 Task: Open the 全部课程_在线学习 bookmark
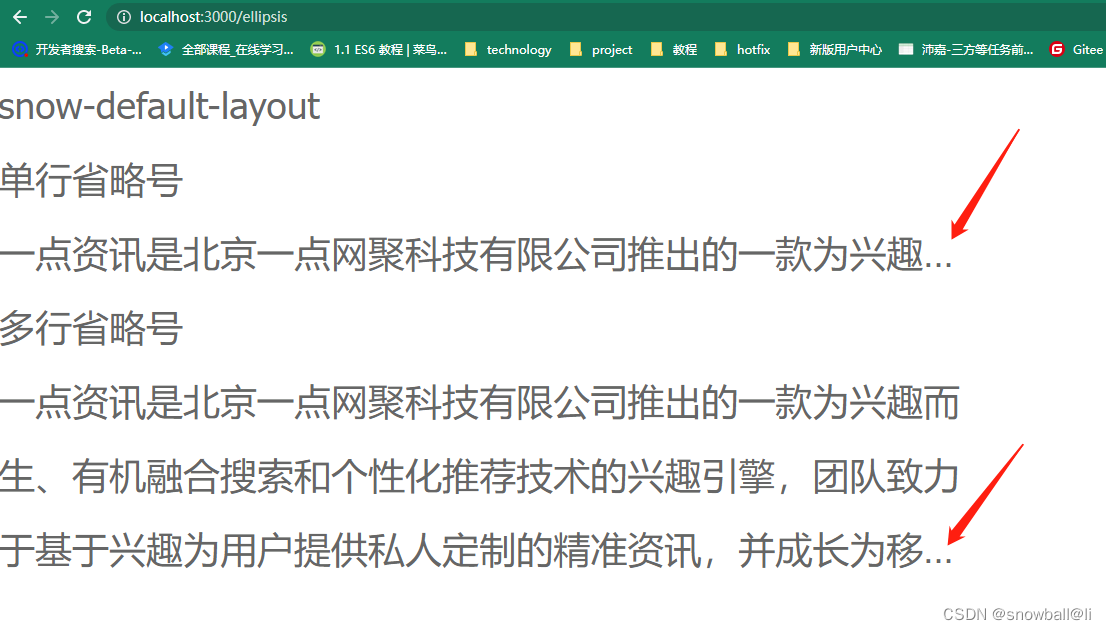pos(226,49)
